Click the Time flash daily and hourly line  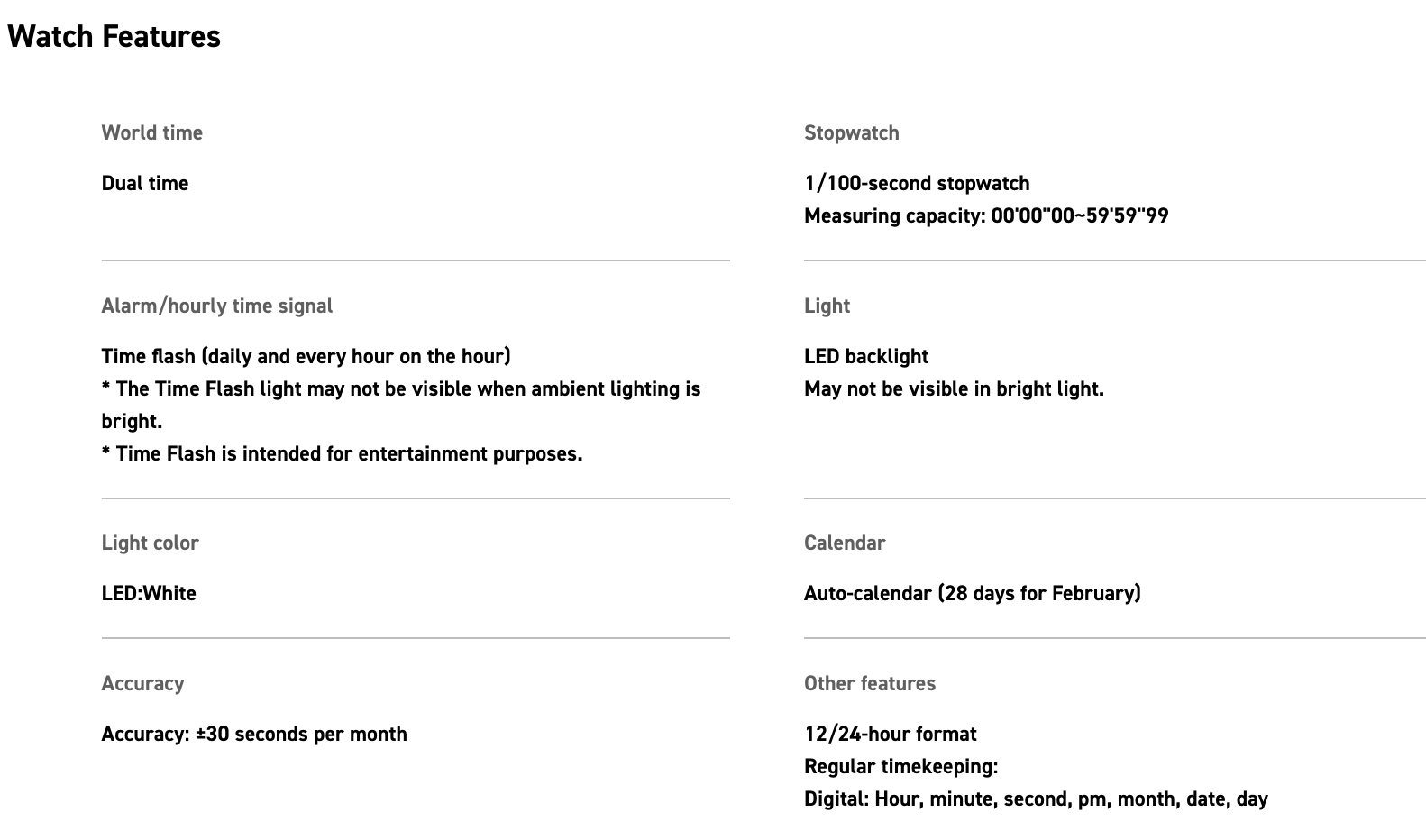tap(306, 356)
